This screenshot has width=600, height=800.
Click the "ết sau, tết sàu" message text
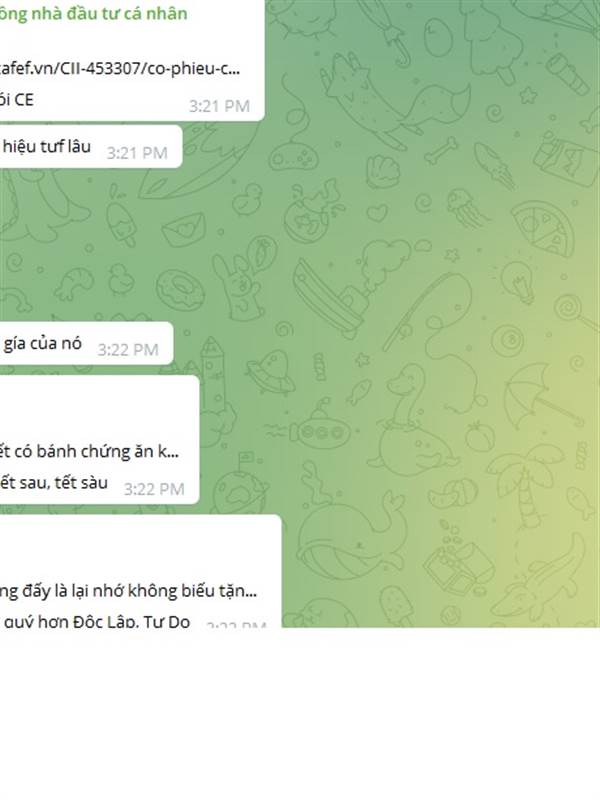54,482
